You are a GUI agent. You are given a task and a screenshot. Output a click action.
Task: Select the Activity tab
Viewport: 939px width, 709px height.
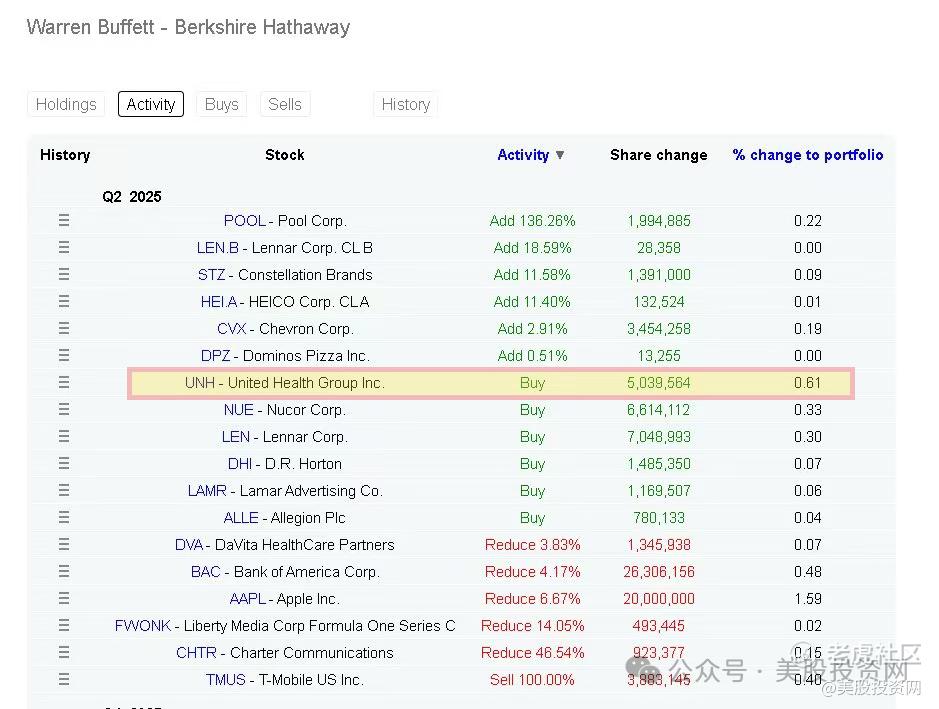pos(151,104)
